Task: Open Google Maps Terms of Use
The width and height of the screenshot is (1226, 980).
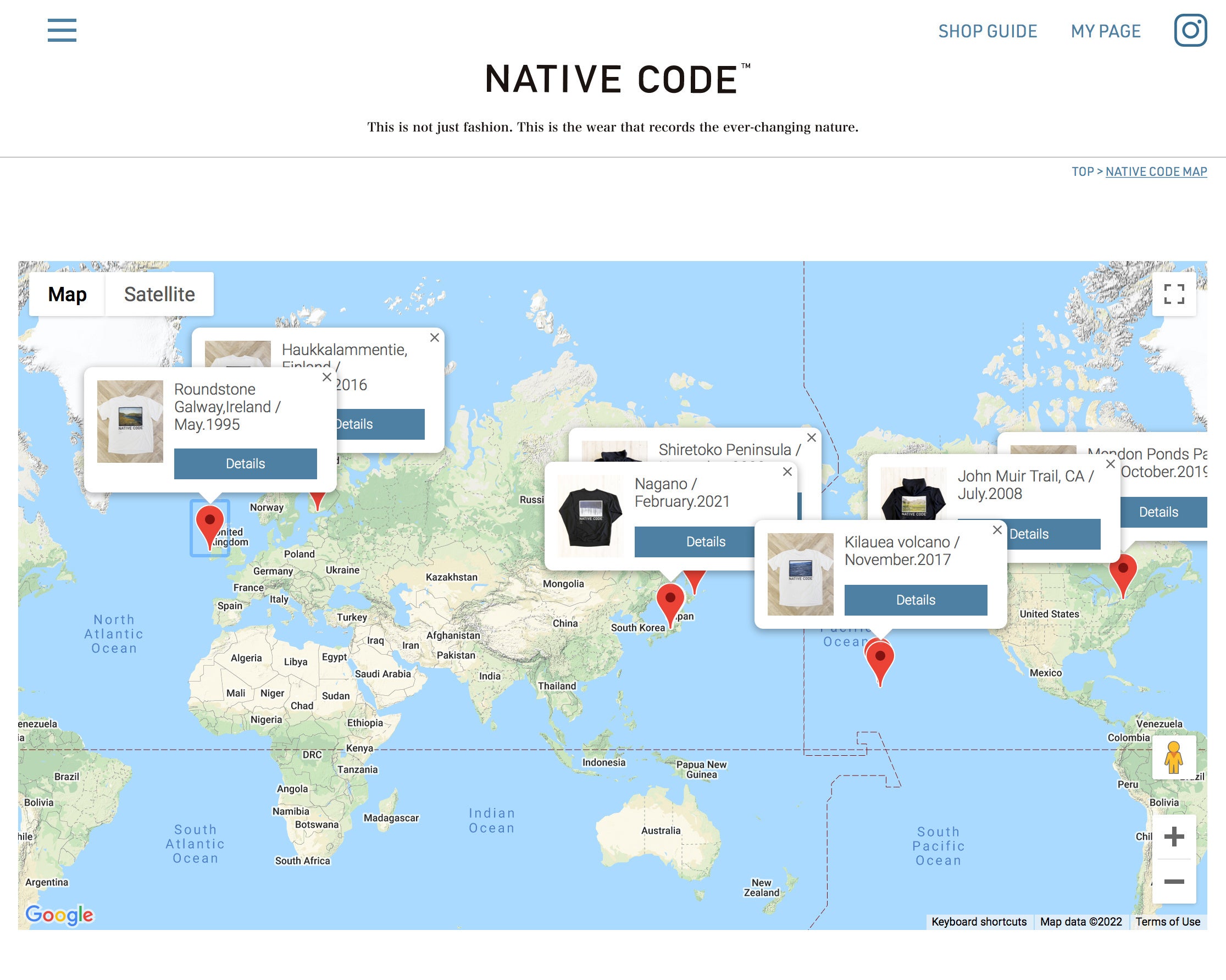Action: tap(1167, 921)
